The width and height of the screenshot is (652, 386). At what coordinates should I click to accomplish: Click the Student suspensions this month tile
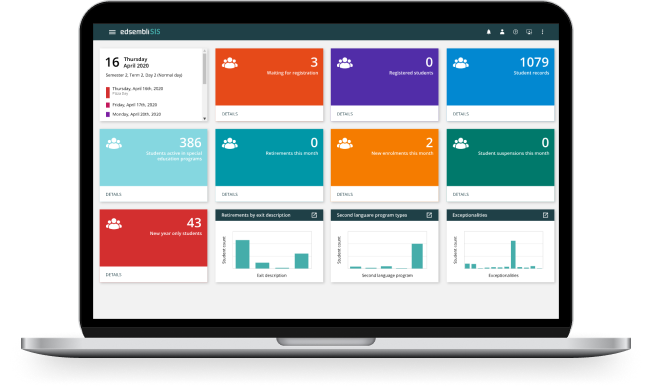click(500, 157)
